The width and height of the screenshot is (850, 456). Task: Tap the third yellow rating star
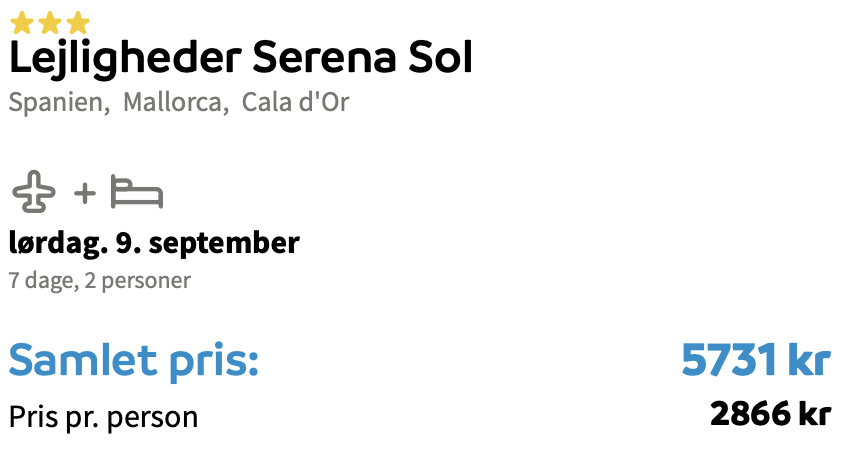[x=78, y=23]
